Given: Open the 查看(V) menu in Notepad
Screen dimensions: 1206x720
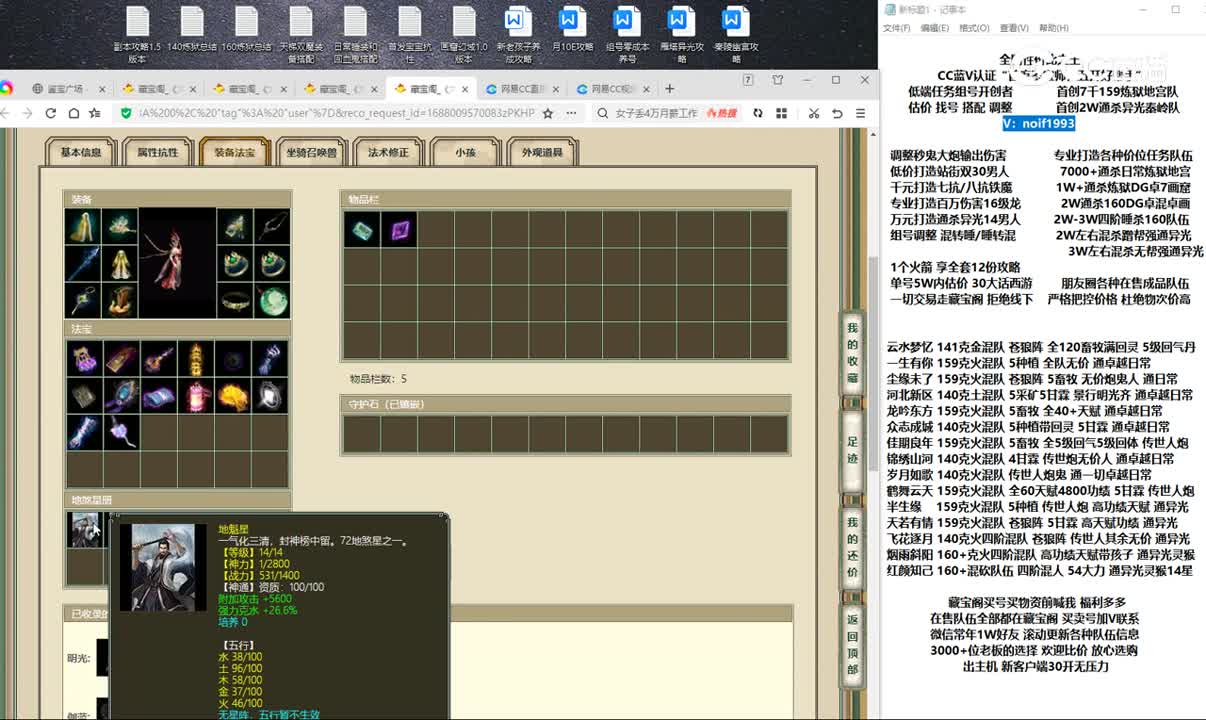Looking at the screenshot, I should coord(1014,28).
